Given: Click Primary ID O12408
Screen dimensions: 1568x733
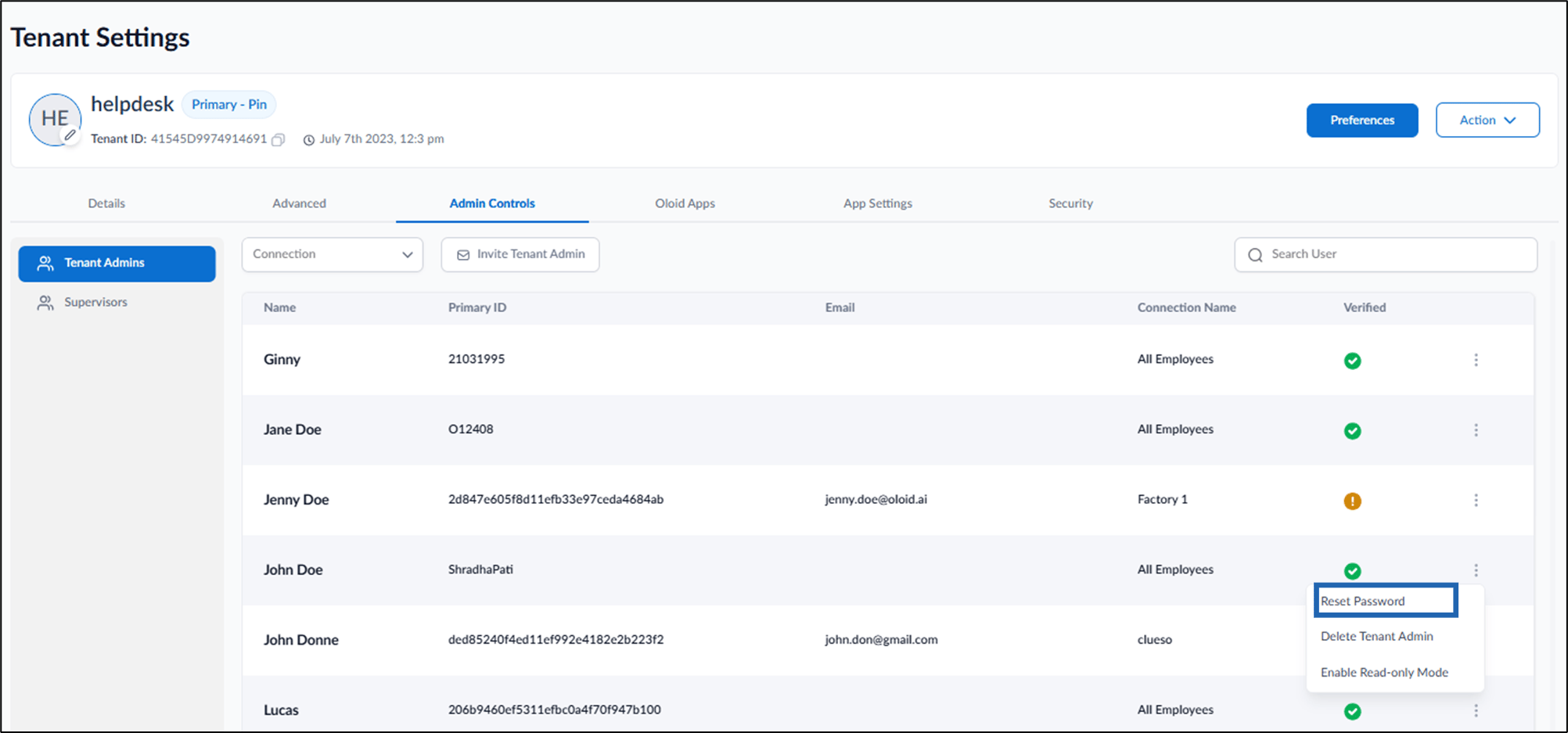Looking at the screenshot, I should (470, 429).
